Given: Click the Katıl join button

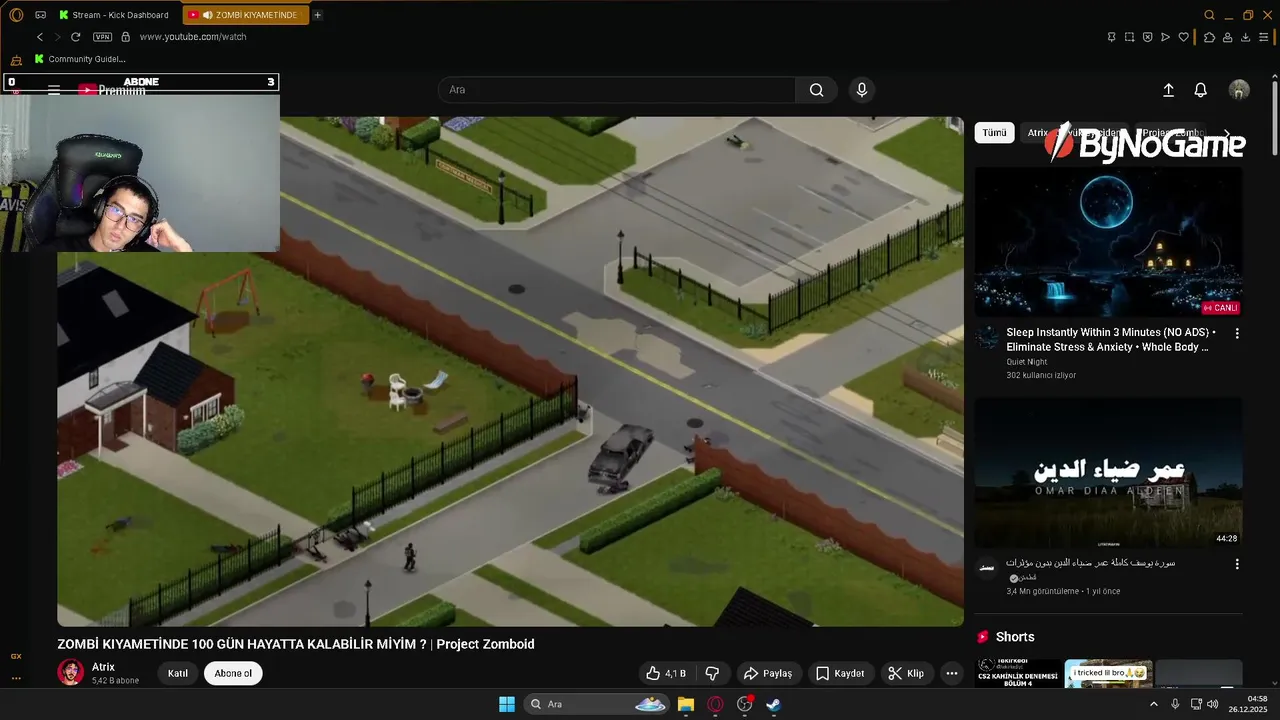Looking at the screenshot, I should point(178,673).
